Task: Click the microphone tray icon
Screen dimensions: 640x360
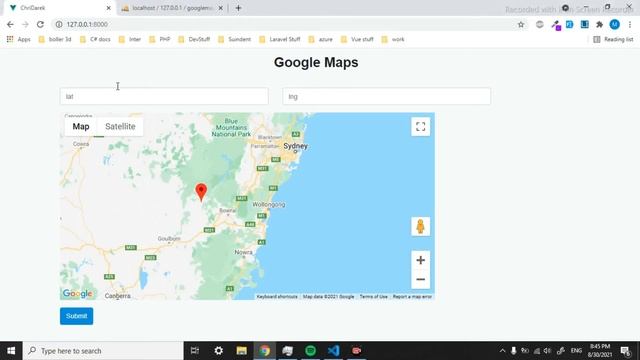Action: 513,351
